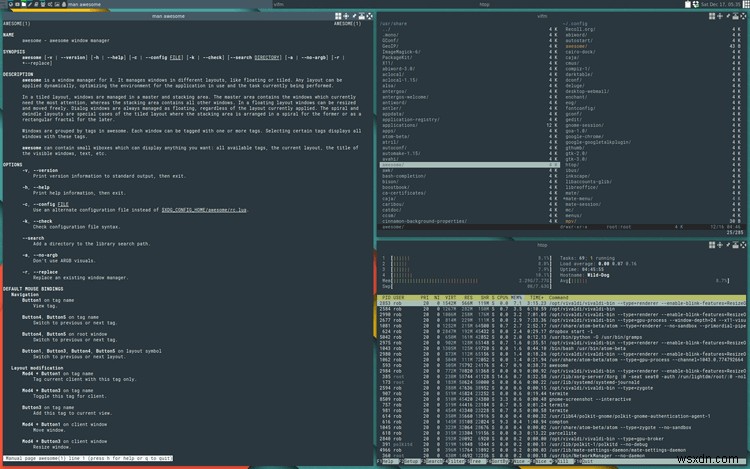Switch to the folder tag icon in top bar

click(23, 4)
